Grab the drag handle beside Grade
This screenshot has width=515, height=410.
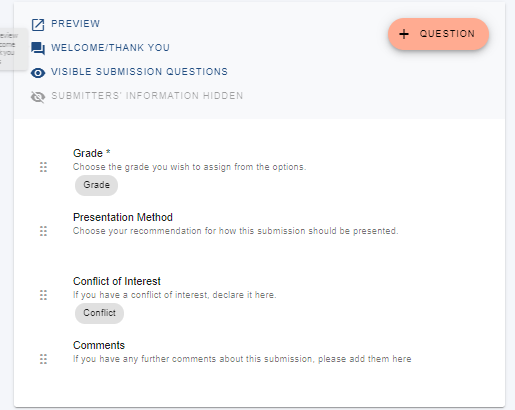tap(43, 167)
